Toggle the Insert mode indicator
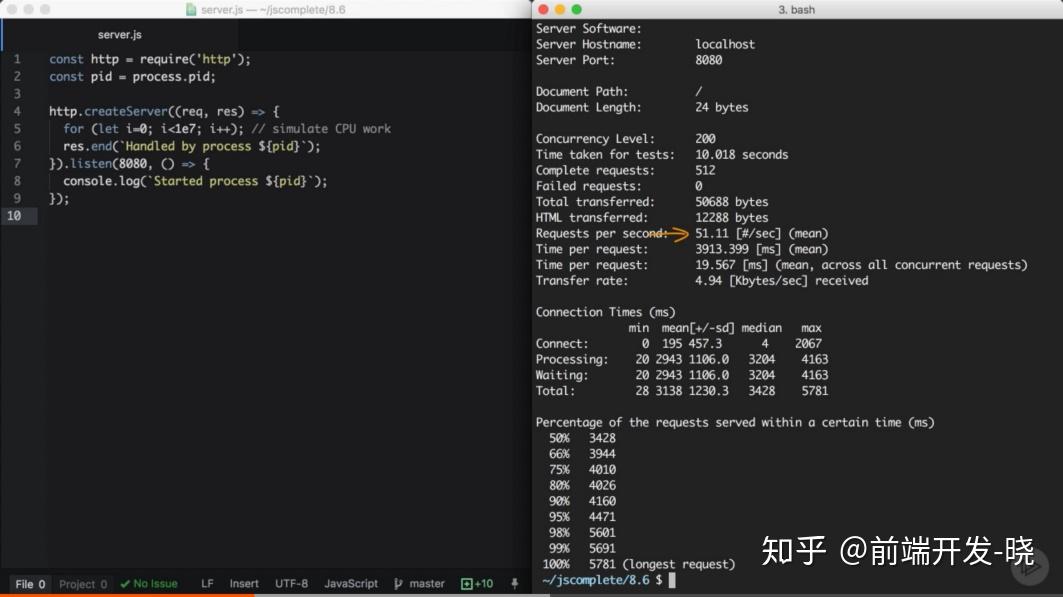Screen dimensions: 1063x597 pyautogui.click(x=245, y=583)
